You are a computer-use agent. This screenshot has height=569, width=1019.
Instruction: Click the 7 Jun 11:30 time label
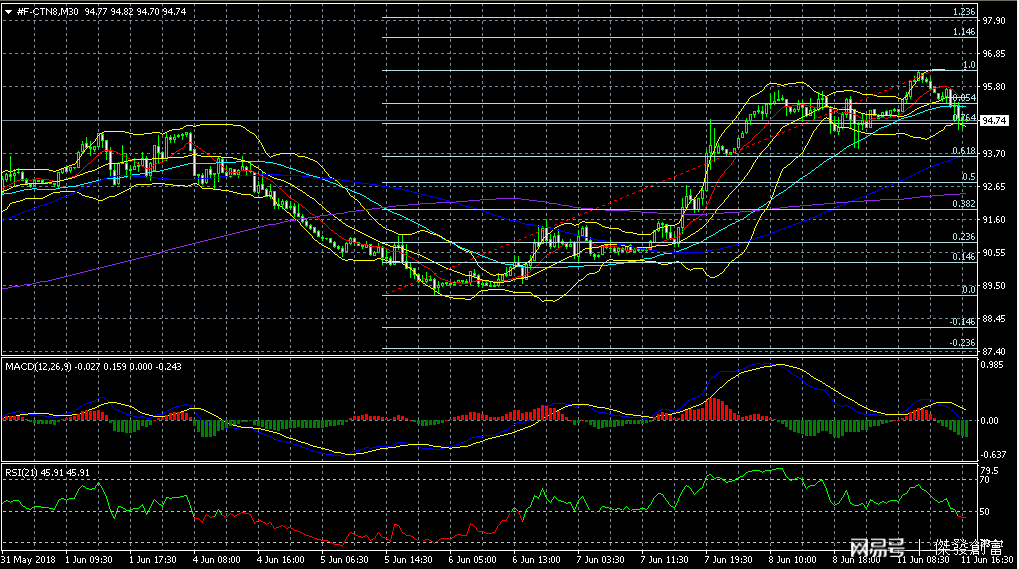tap(664, 560)
